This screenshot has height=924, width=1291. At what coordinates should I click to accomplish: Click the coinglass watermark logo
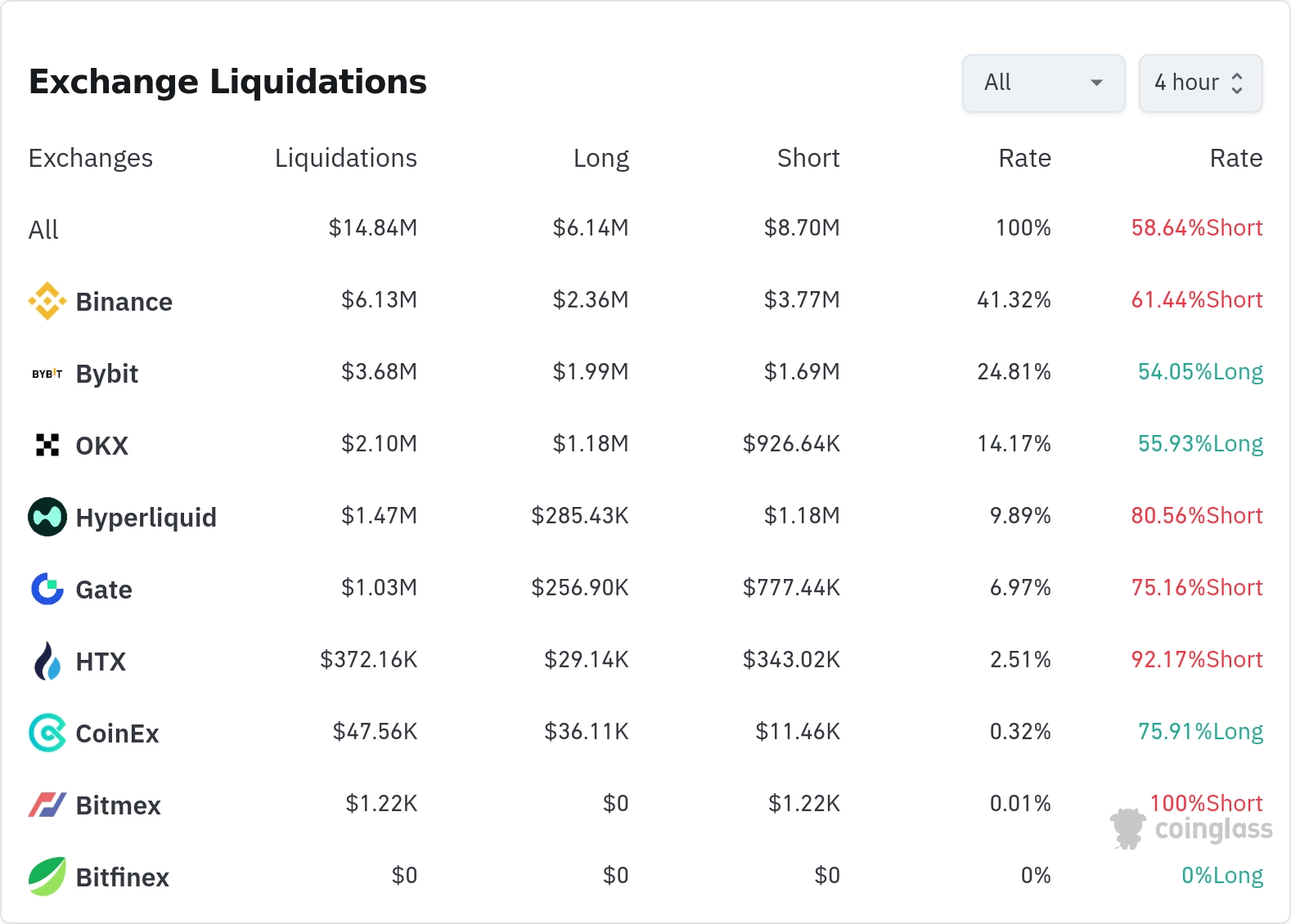click(x=1192, y=829)
